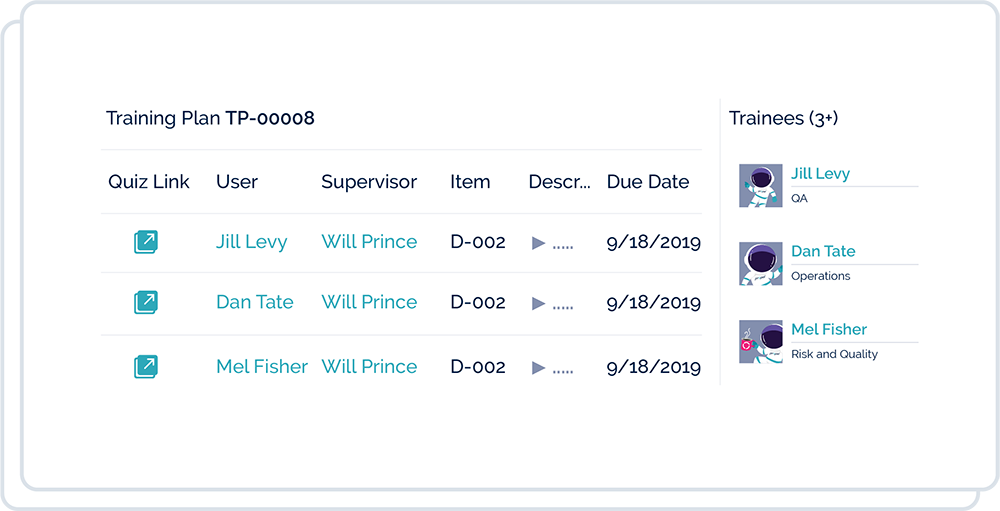Select Dan Tate in the Trainees panel
Image resolution: width=1000 pixels, height=511 pixels.
[823, 252]
